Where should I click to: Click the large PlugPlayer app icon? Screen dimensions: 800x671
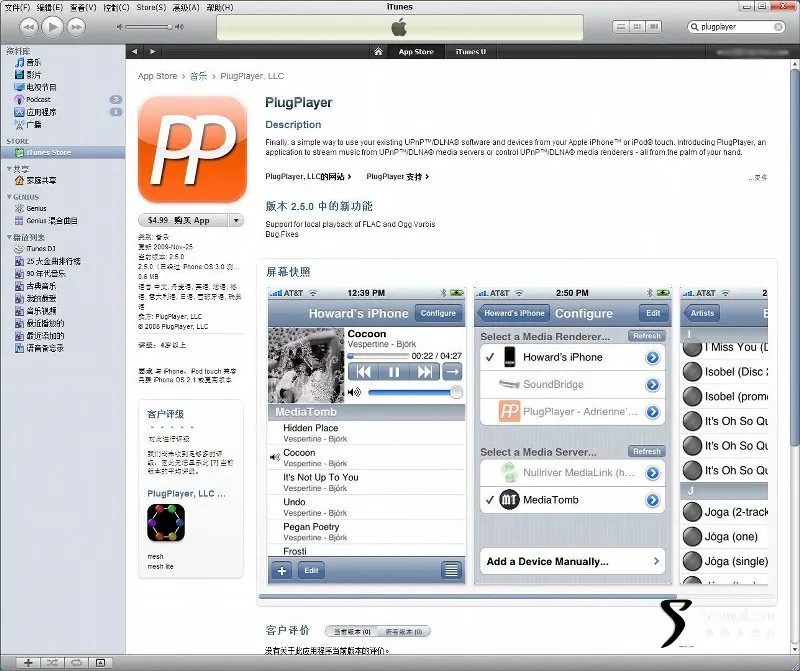192,150
